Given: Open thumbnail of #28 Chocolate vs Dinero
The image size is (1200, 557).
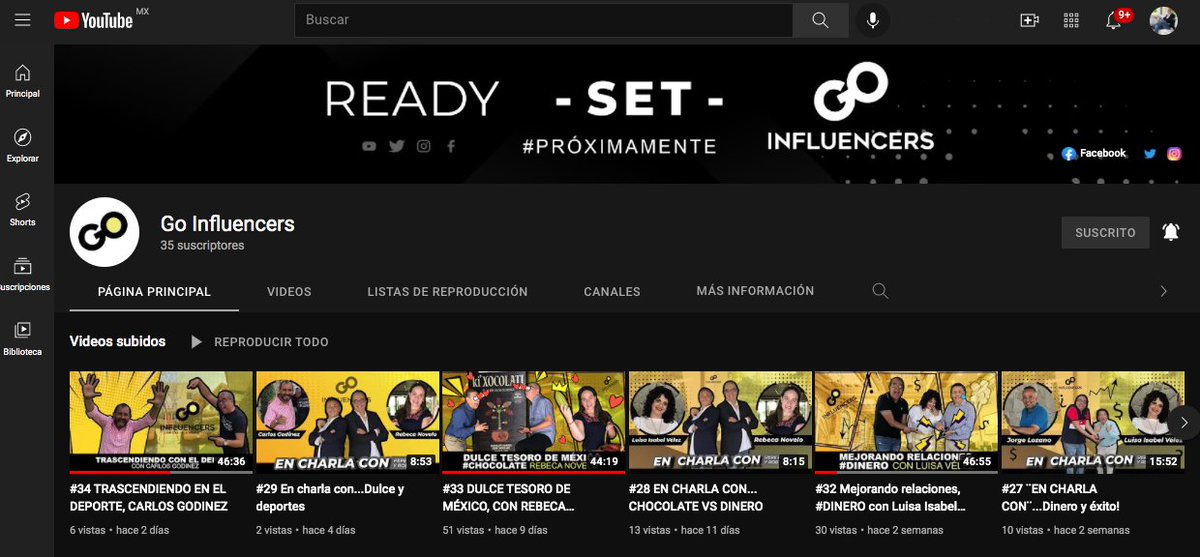Looking at the screenshot, I should 719,422.
